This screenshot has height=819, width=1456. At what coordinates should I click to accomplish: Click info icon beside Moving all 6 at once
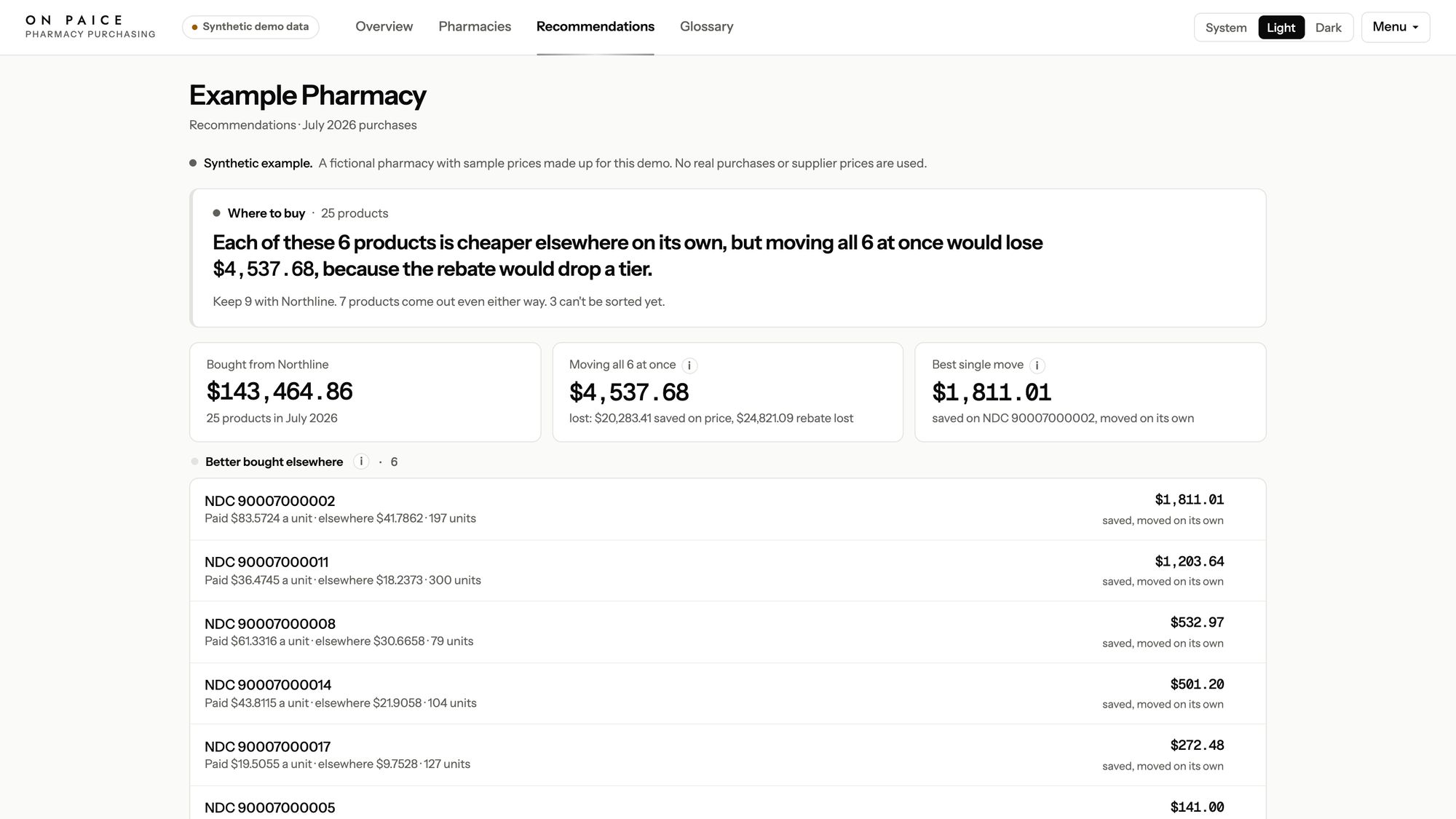(689, 365)
